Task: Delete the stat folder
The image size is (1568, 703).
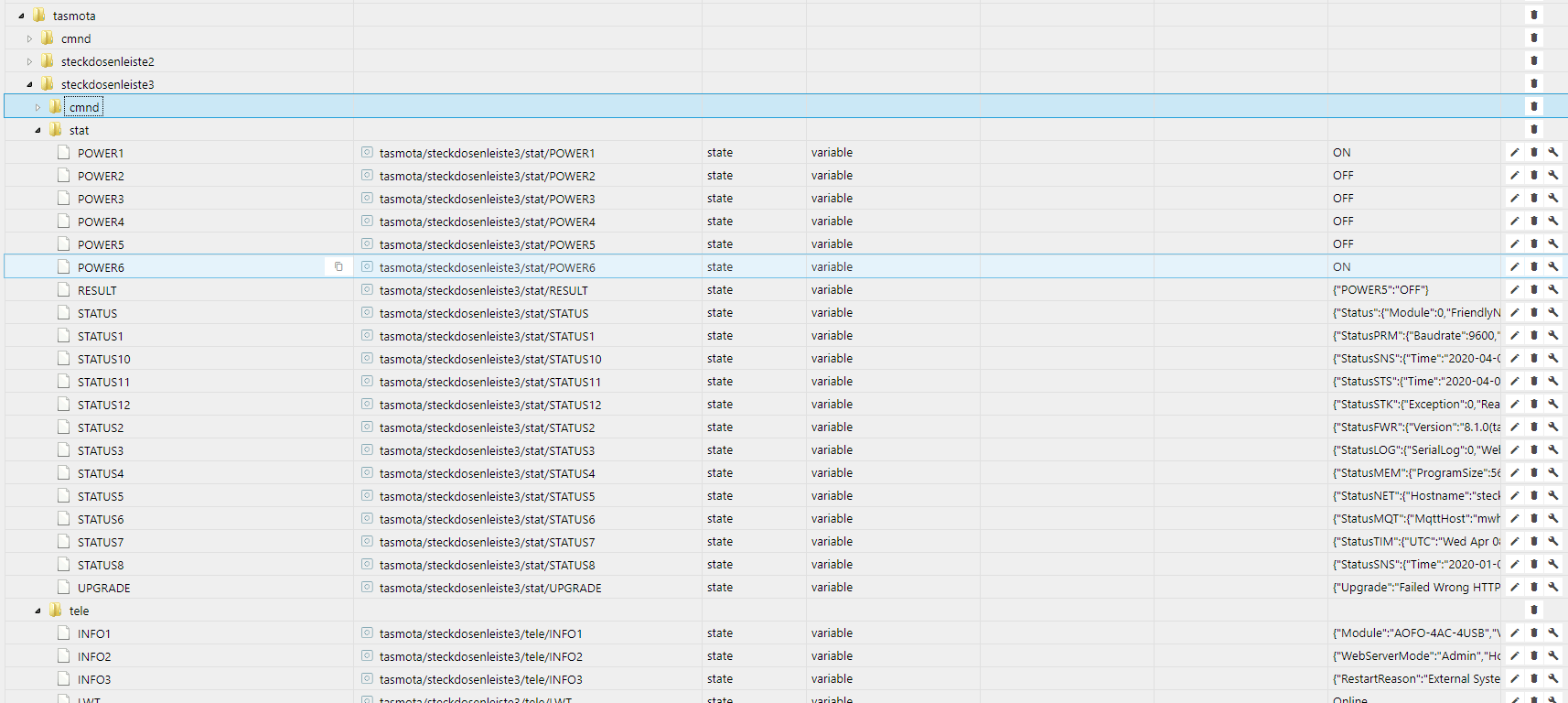Action: pos(1534,129)
